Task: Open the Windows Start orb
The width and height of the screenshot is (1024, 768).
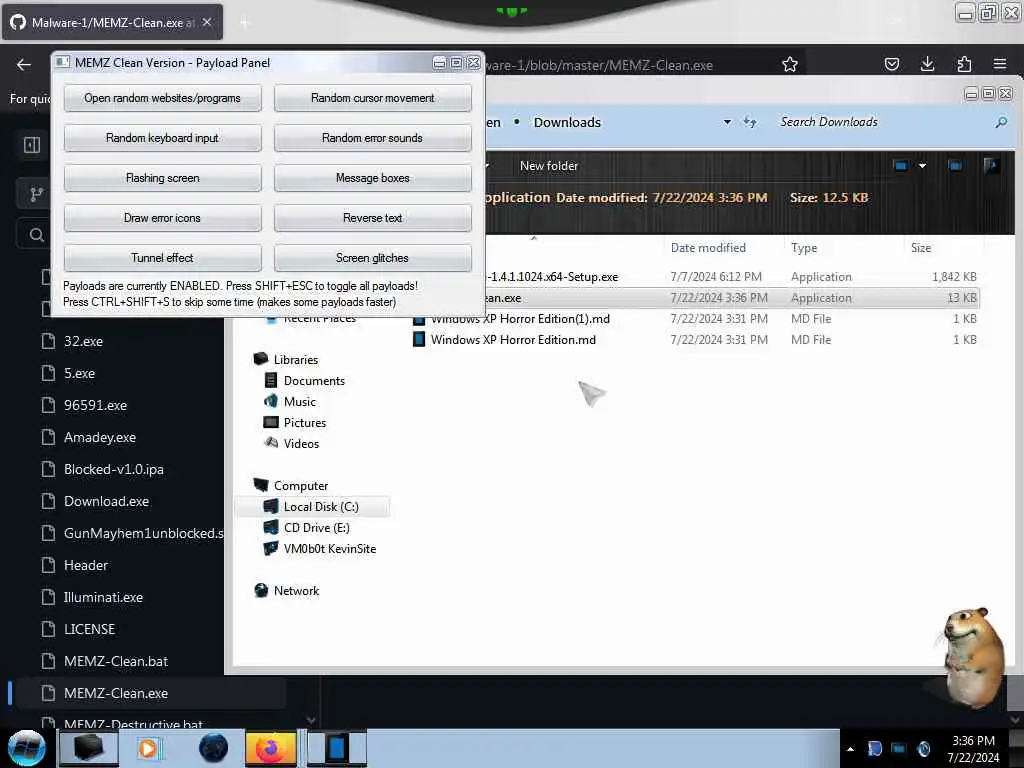Action: point(27,748)
